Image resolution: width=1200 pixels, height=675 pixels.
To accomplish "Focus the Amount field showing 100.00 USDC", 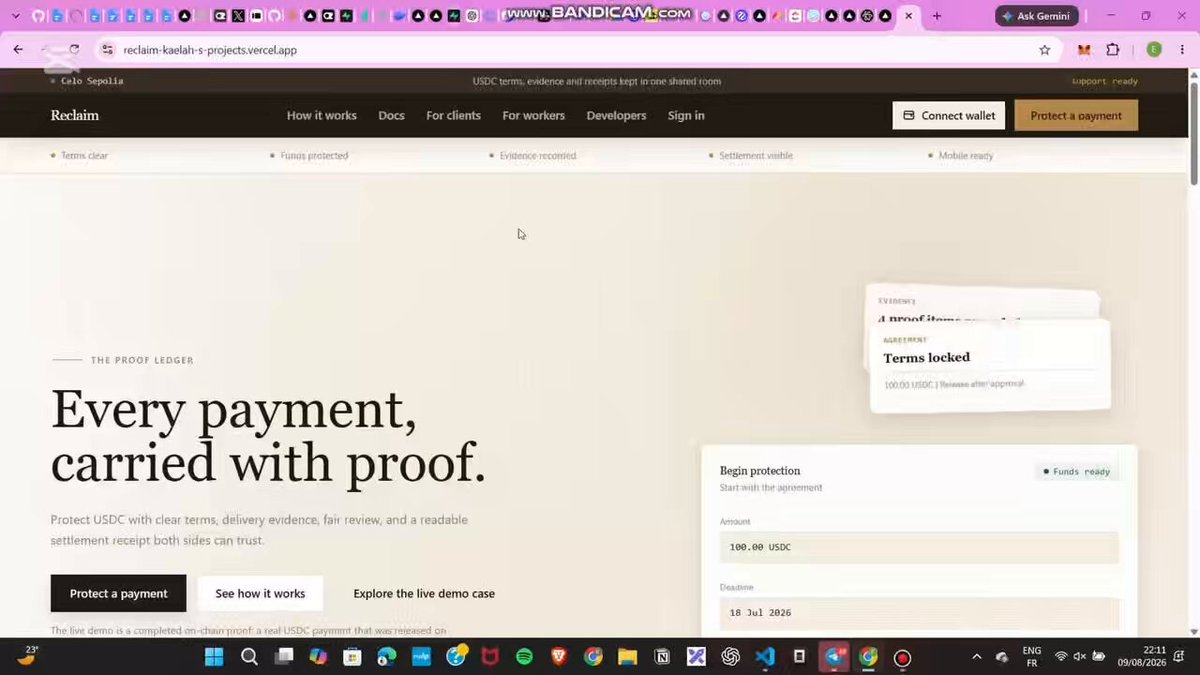I will (919, 547).
